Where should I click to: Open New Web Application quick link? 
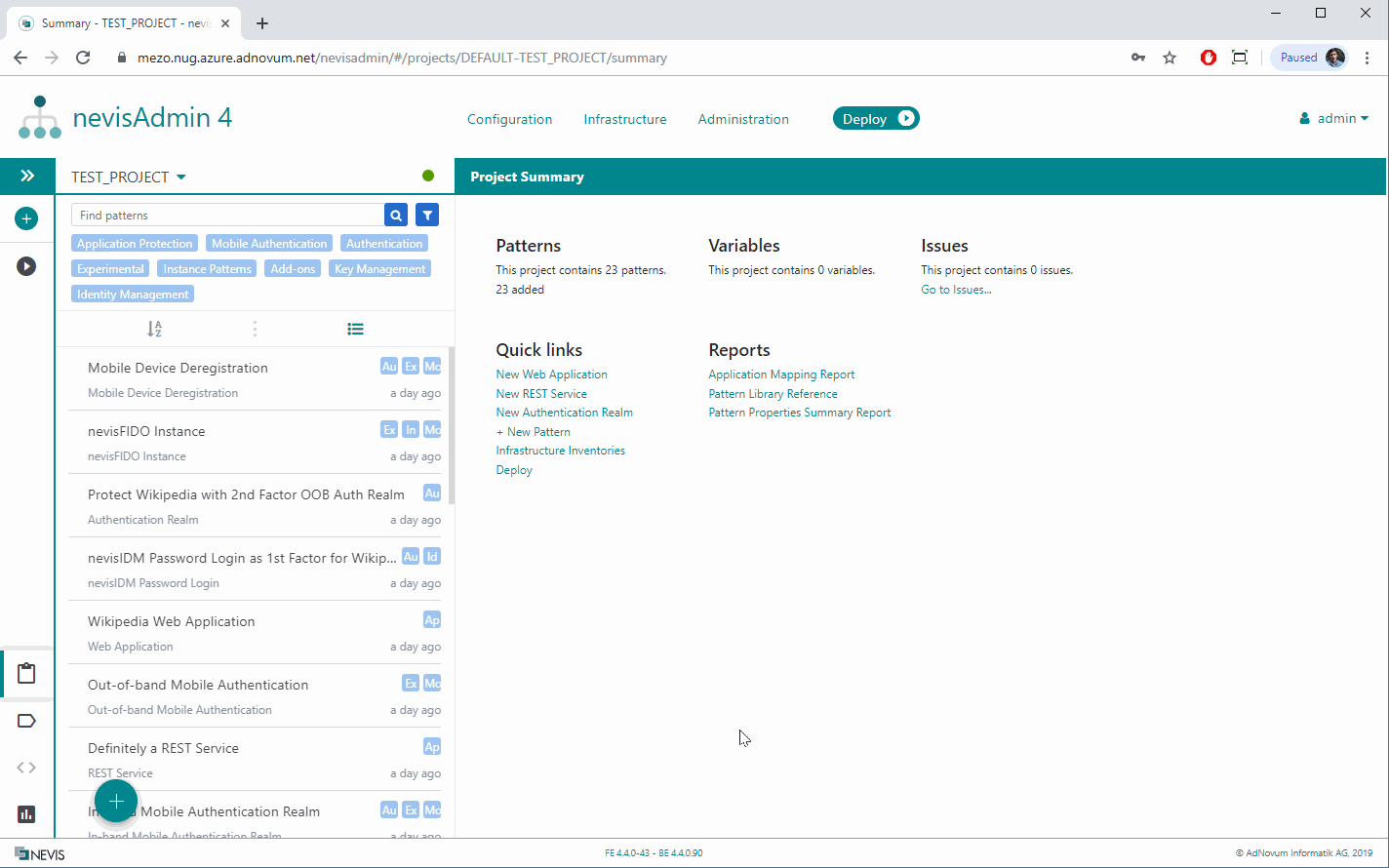tap(551, 375)
